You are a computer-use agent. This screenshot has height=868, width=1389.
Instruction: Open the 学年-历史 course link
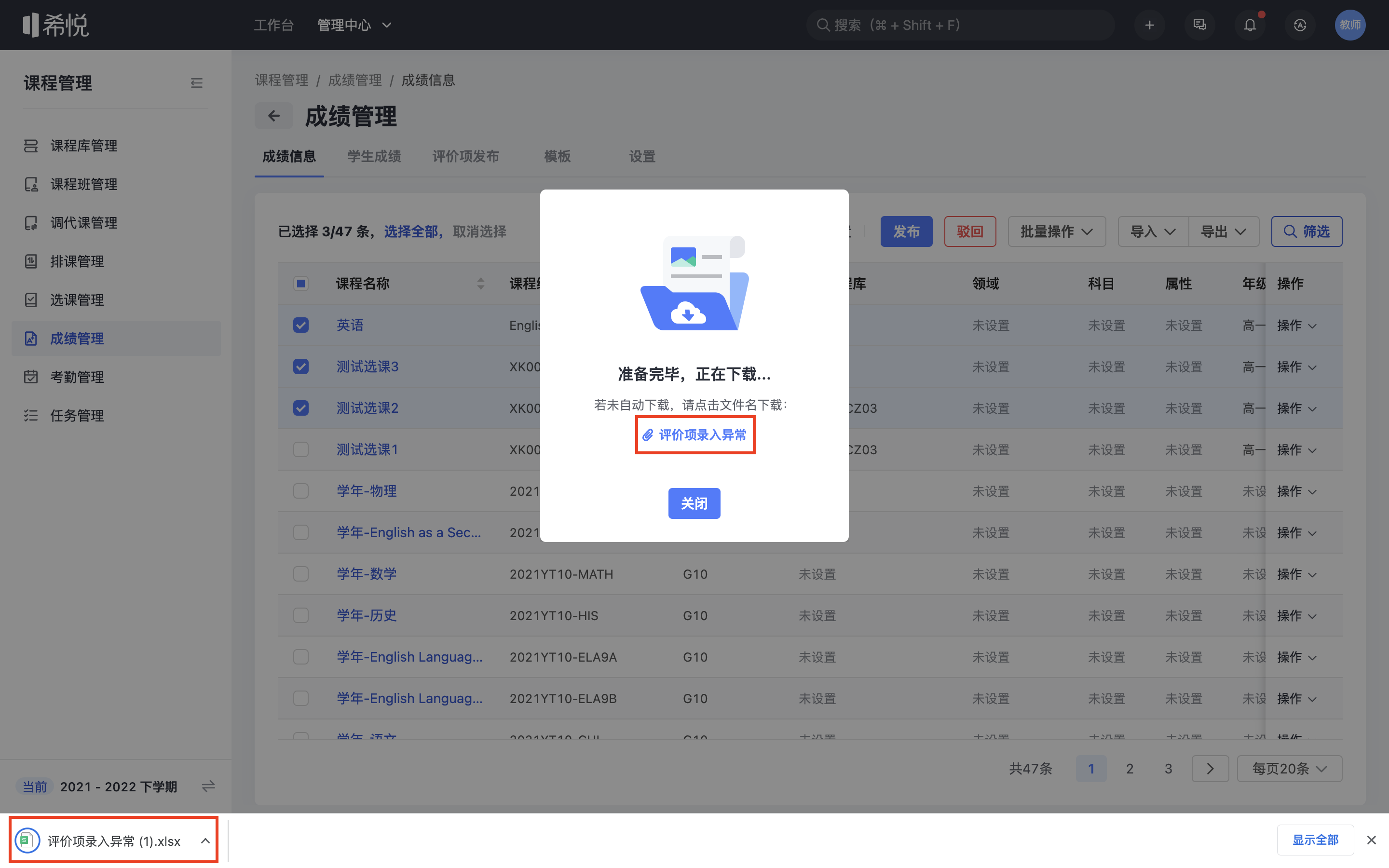pyautogui.click(x=367, y=615)
